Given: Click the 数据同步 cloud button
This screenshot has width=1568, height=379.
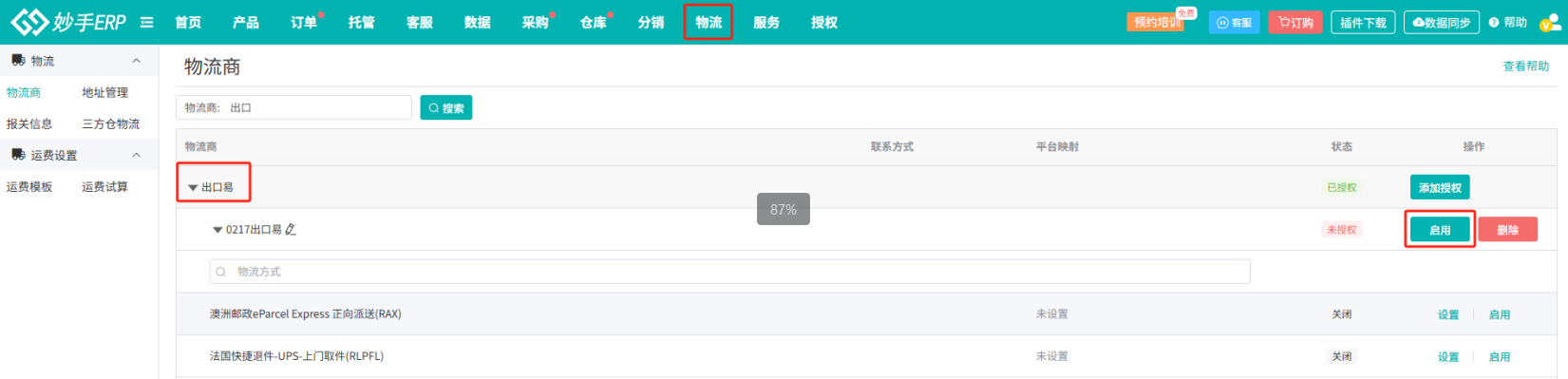Looking at the screenshot, I should [1442, 22].
